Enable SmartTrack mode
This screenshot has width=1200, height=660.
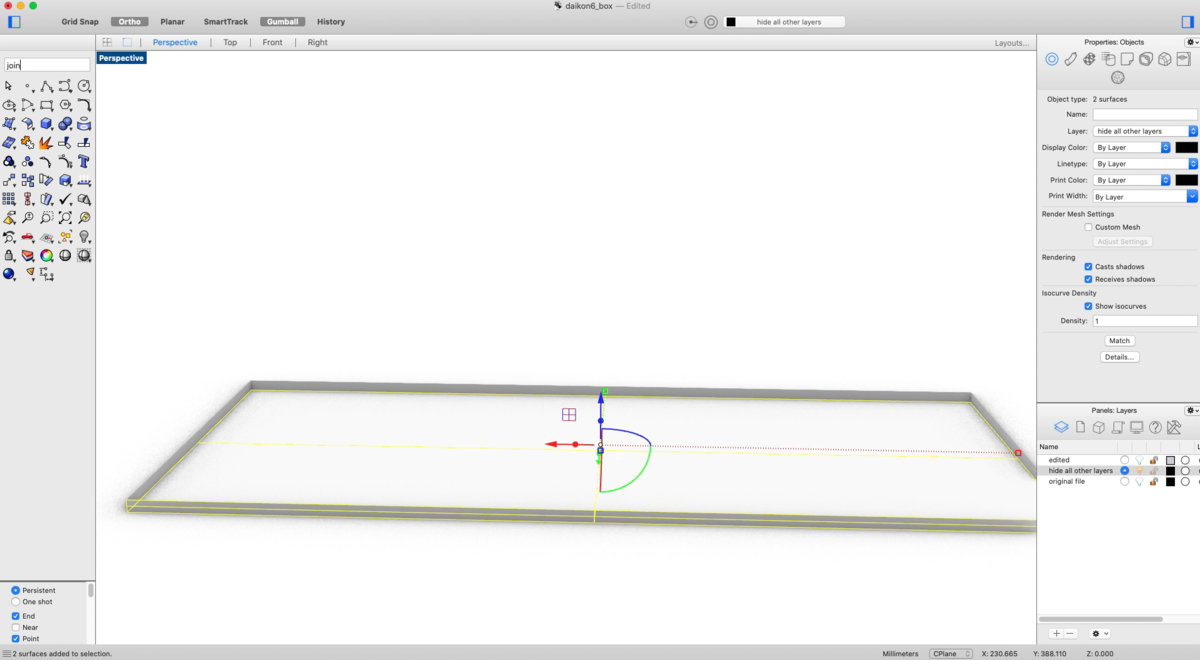(226, 21)
